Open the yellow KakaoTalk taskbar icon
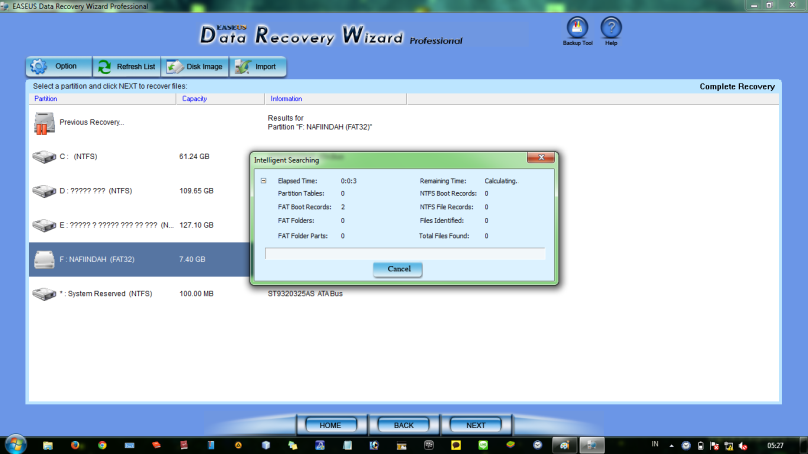808x454 pixels. point(456,445)
